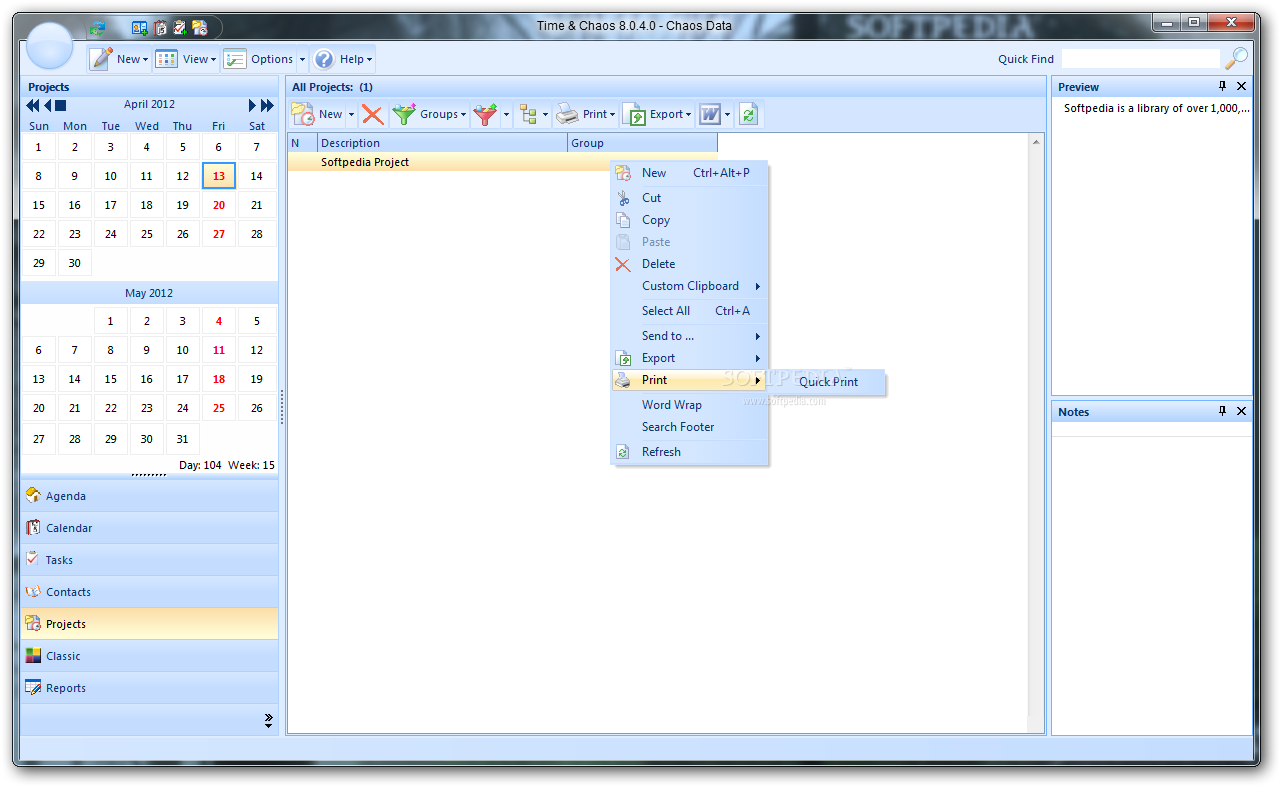Click the green refresh icon in projects toolbar
The height and width of the screenshot is (787, 1281).
coord(748,115)
